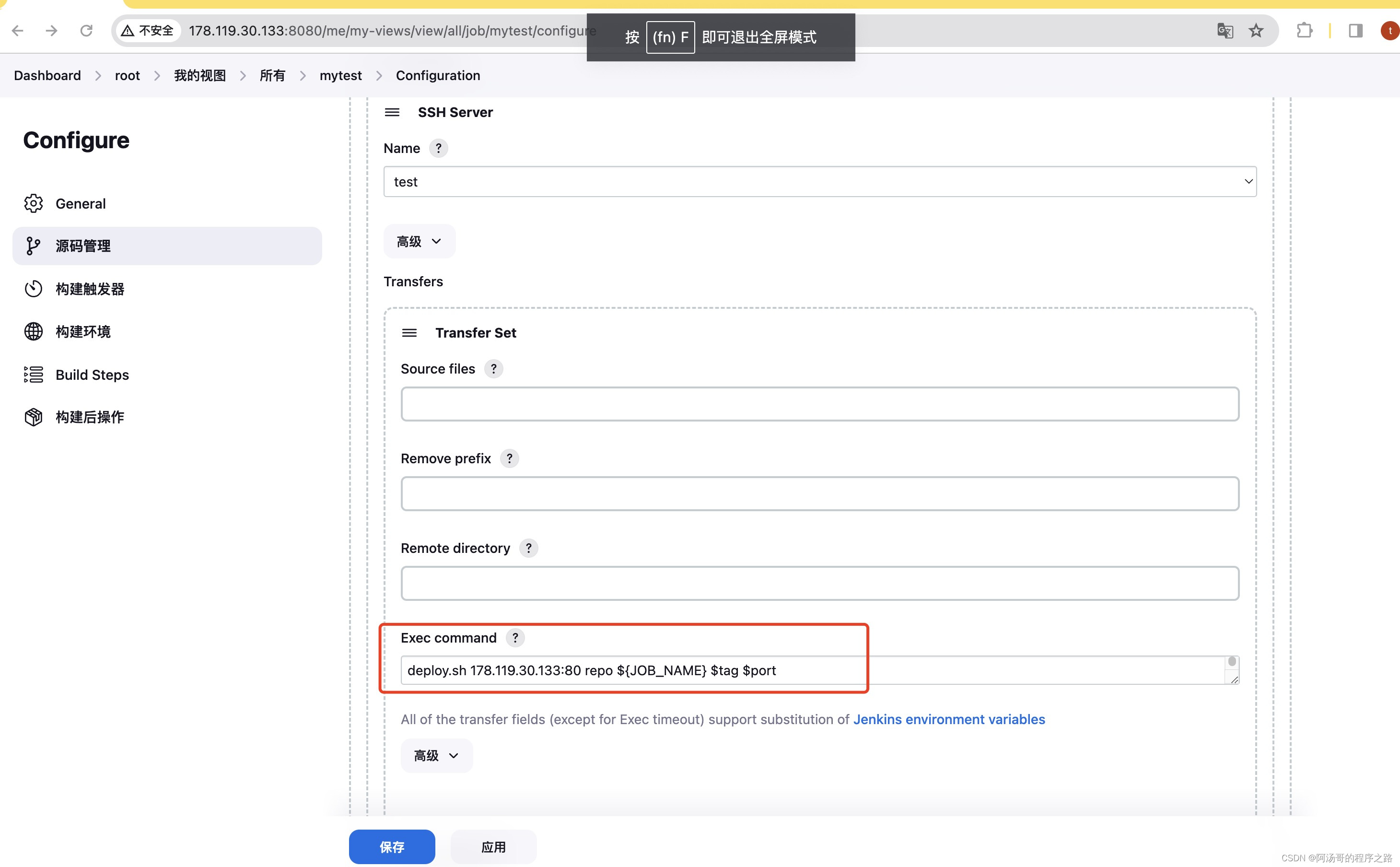
Task: Reload the page with refresh icon
Action: (x=87, y=30)
